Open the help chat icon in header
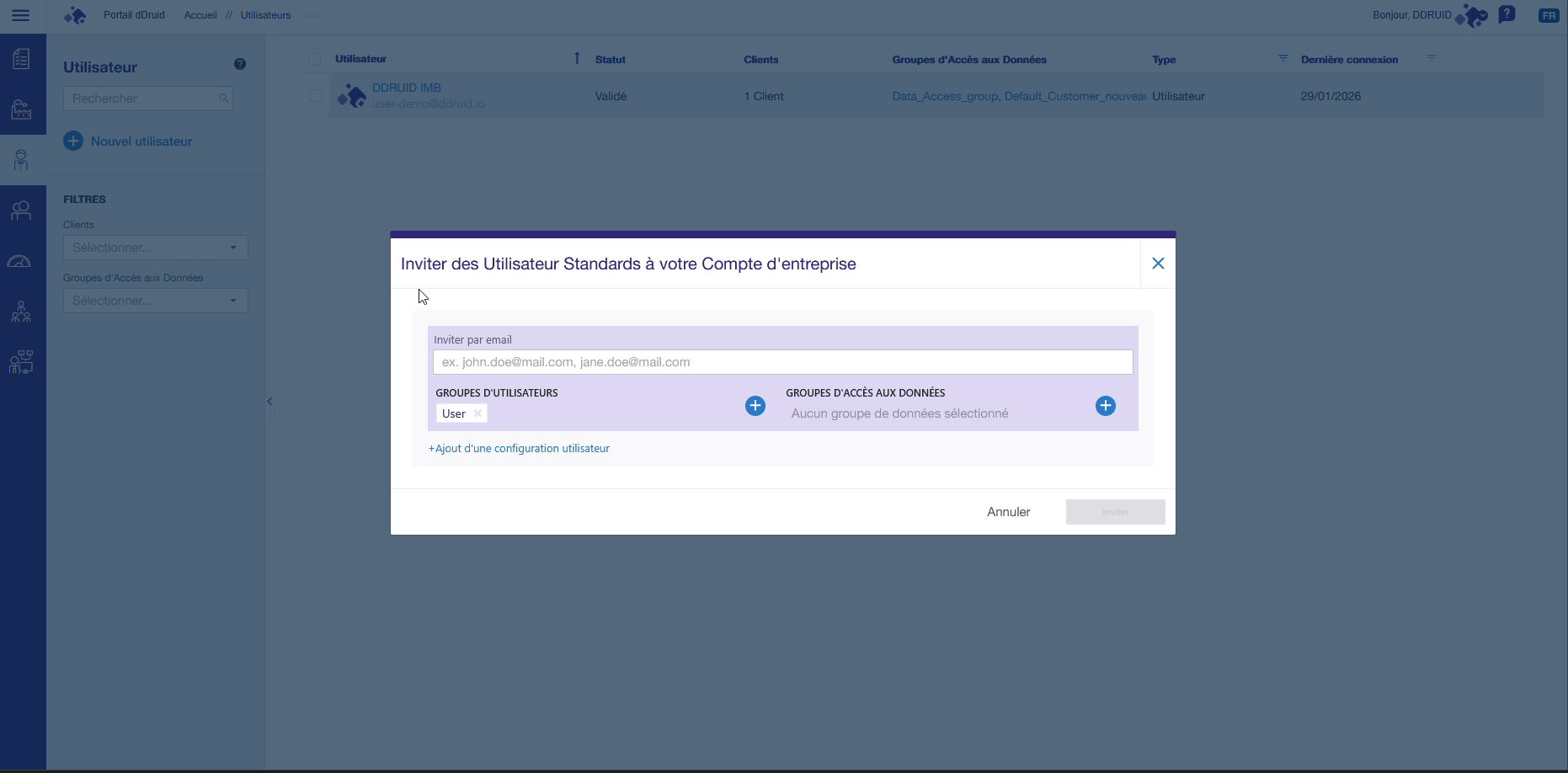Screen dimensions: 1568x773 click(x=1507, y=14)
